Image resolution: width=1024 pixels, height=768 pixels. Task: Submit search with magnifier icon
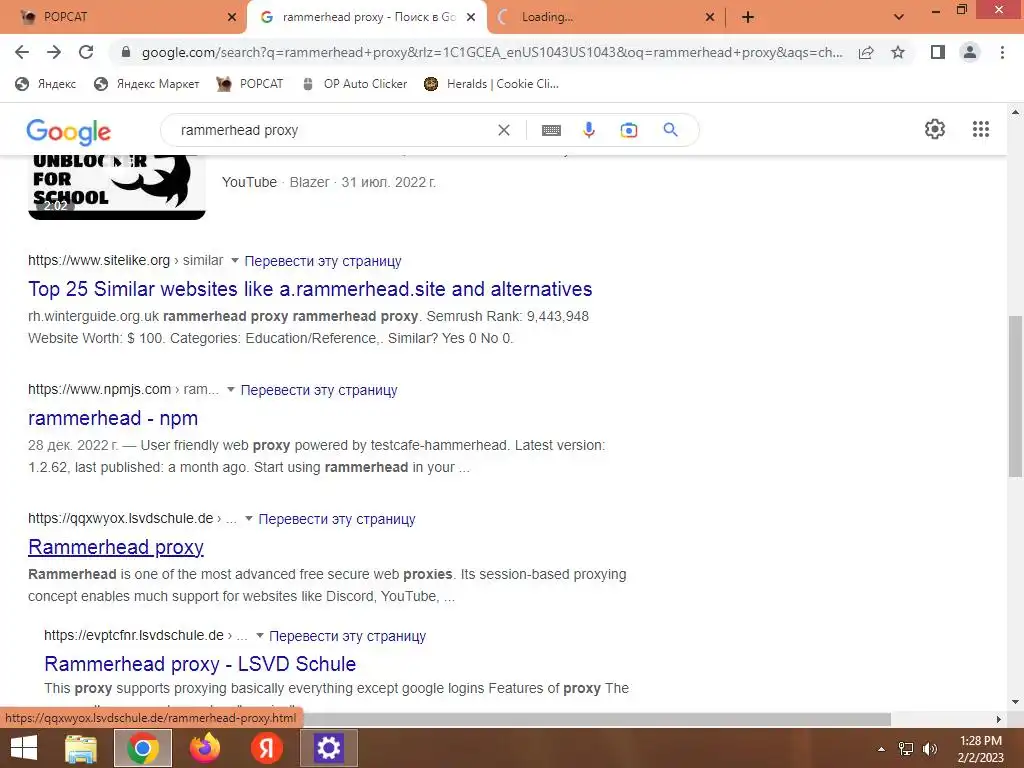670,130
